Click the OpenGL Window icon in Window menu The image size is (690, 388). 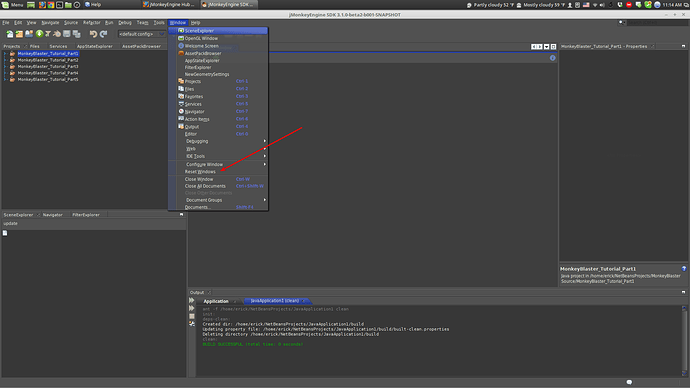[181, 38]
